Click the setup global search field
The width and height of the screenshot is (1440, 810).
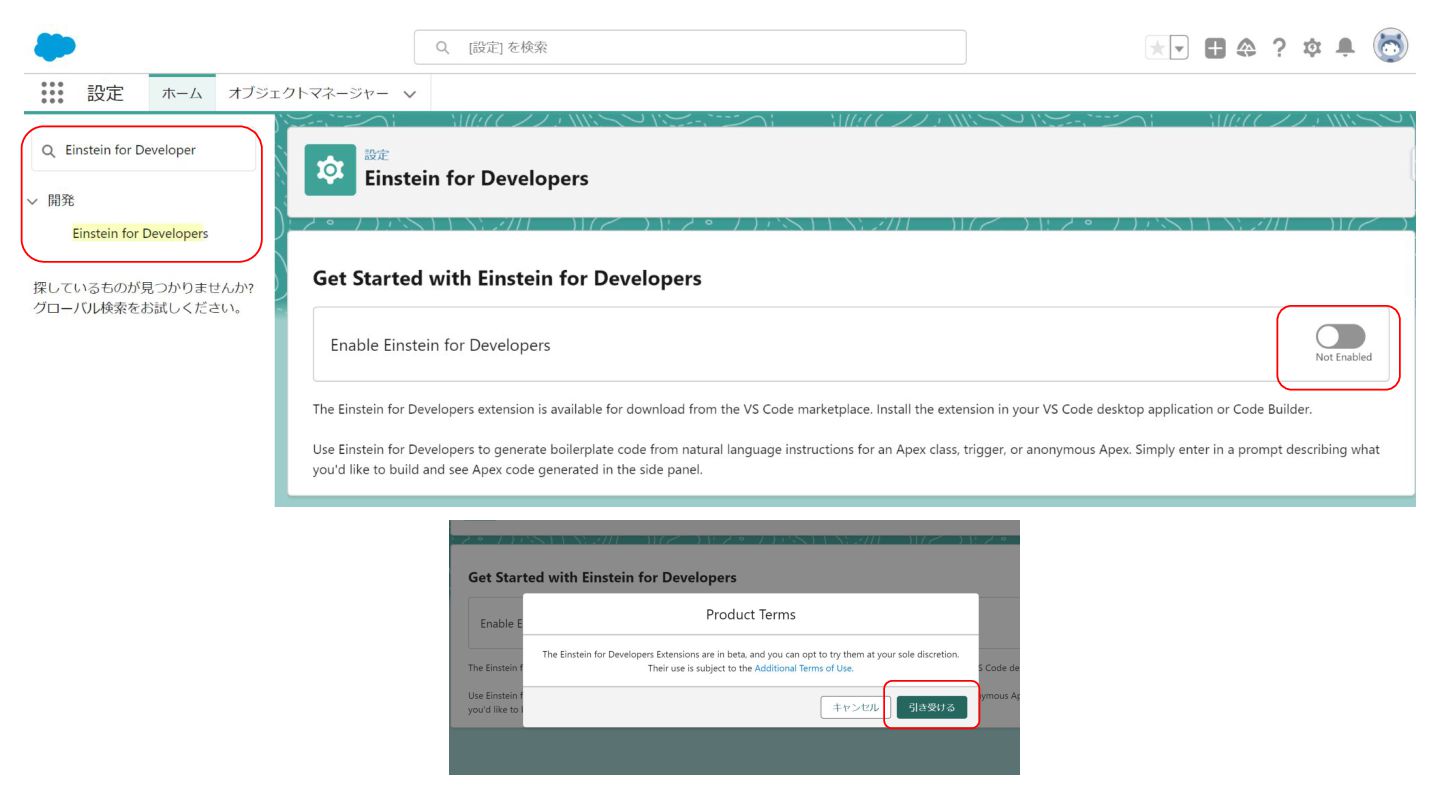(x=690, y=47)
